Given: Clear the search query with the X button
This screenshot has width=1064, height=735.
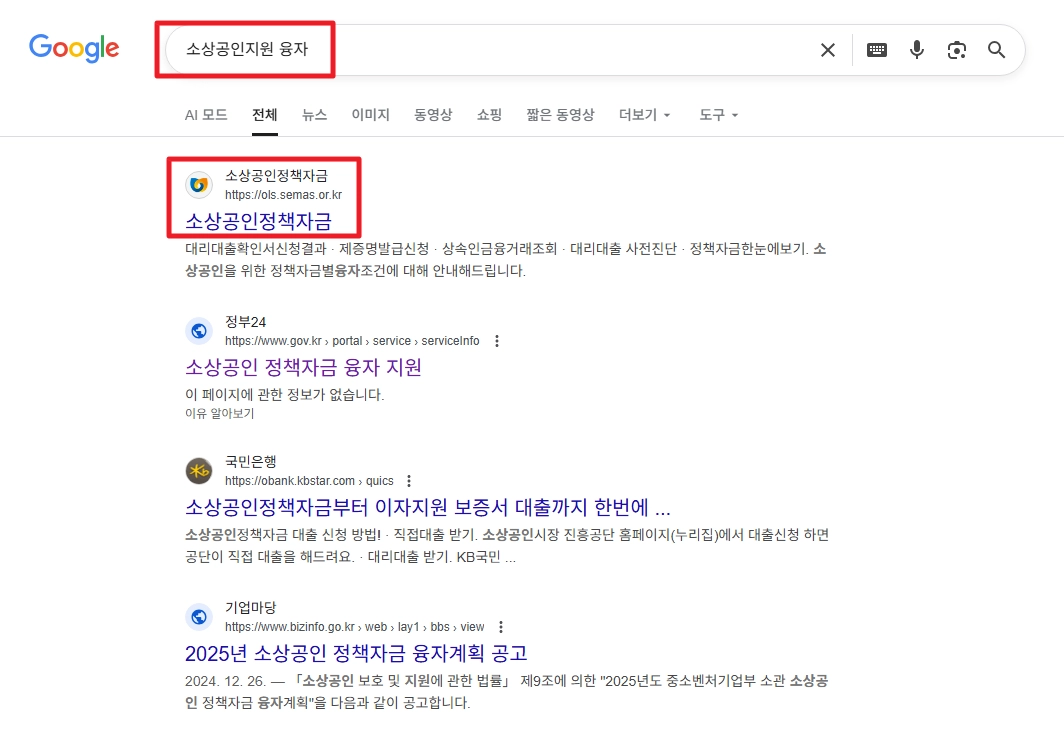Looking at the screenshot, I should coord(827,49).
